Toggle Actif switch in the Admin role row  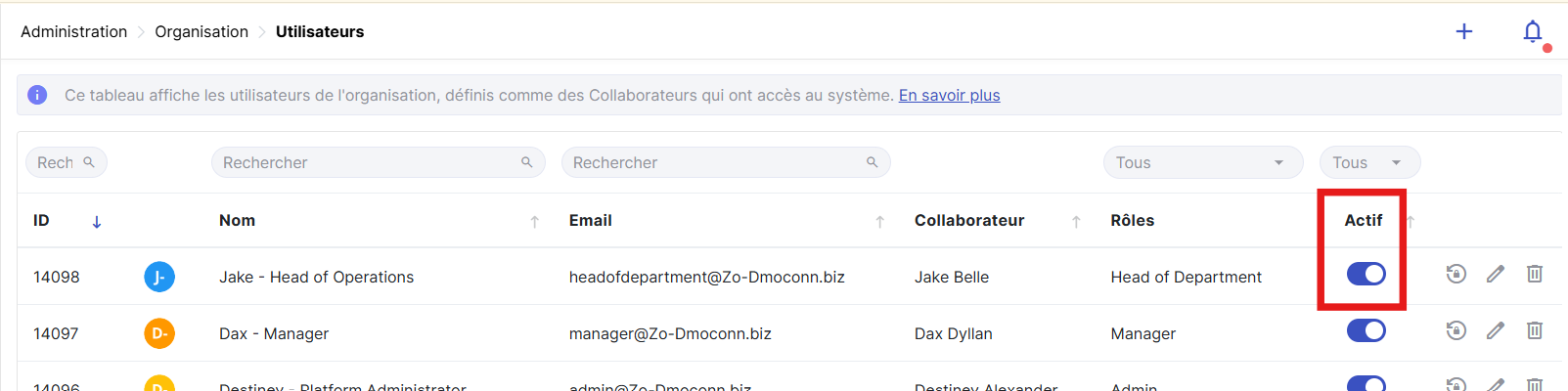pos(1366,383)
